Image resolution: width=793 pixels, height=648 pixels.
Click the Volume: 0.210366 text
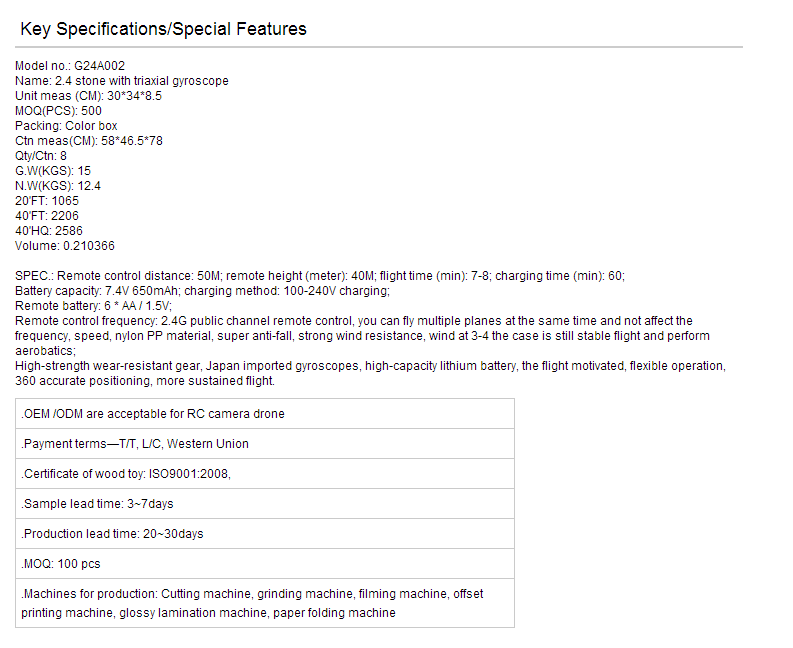pos(65,246)
